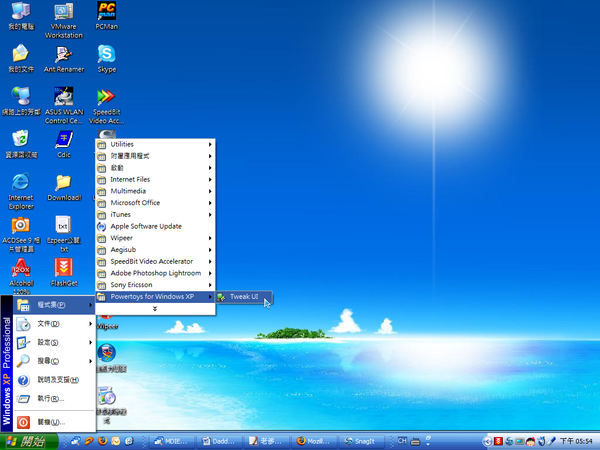This screenshot has width=600, height=450.
Task: Expand the Utilities submenu arrow
Action: (210, 145)
